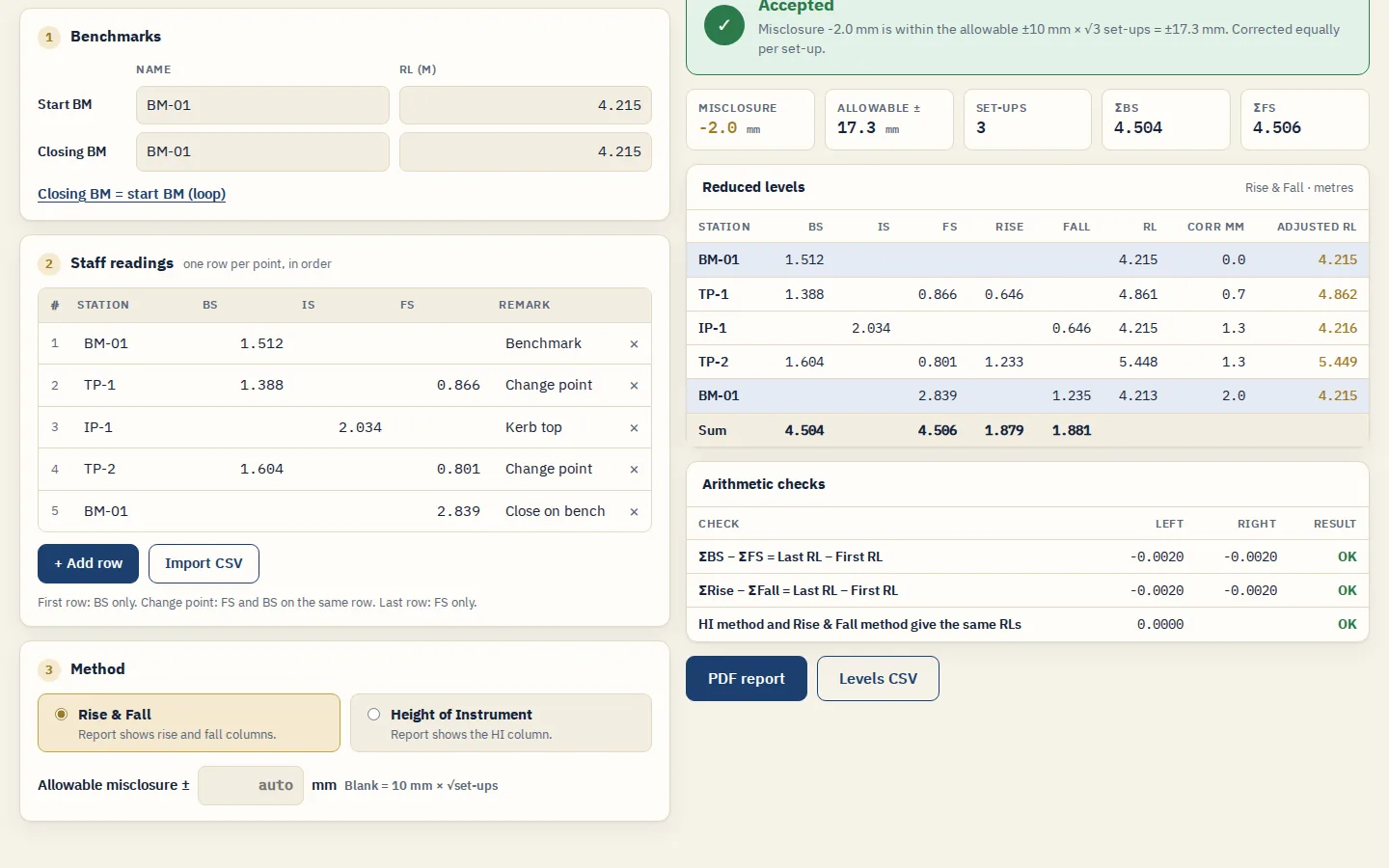Click the adjusted RL 4.862 for TP-1
Image resolution: width=1389 pixels, height=868 pixels.
coord(1337,295)
